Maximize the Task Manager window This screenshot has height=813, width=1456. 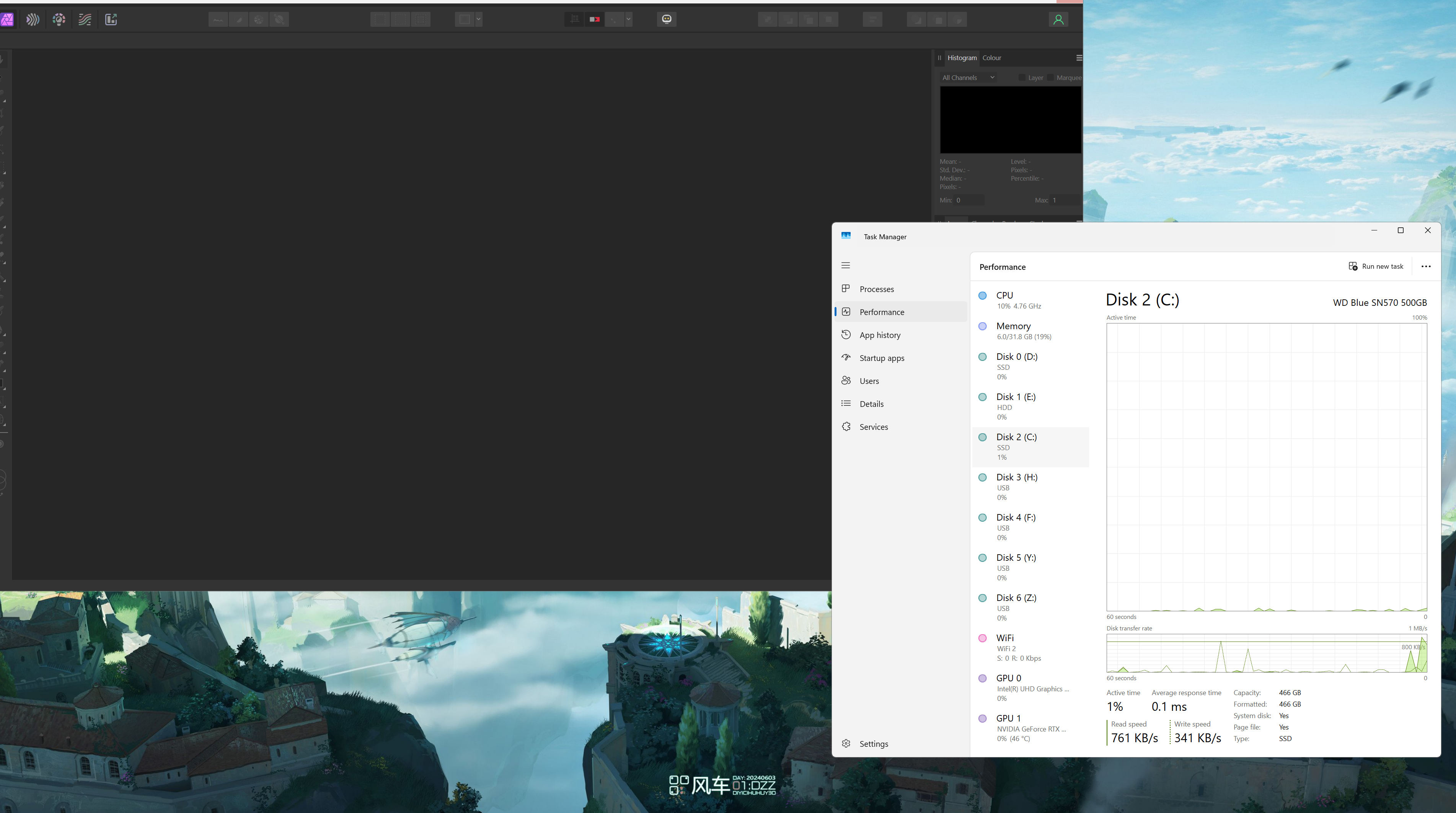point(1401,230)
